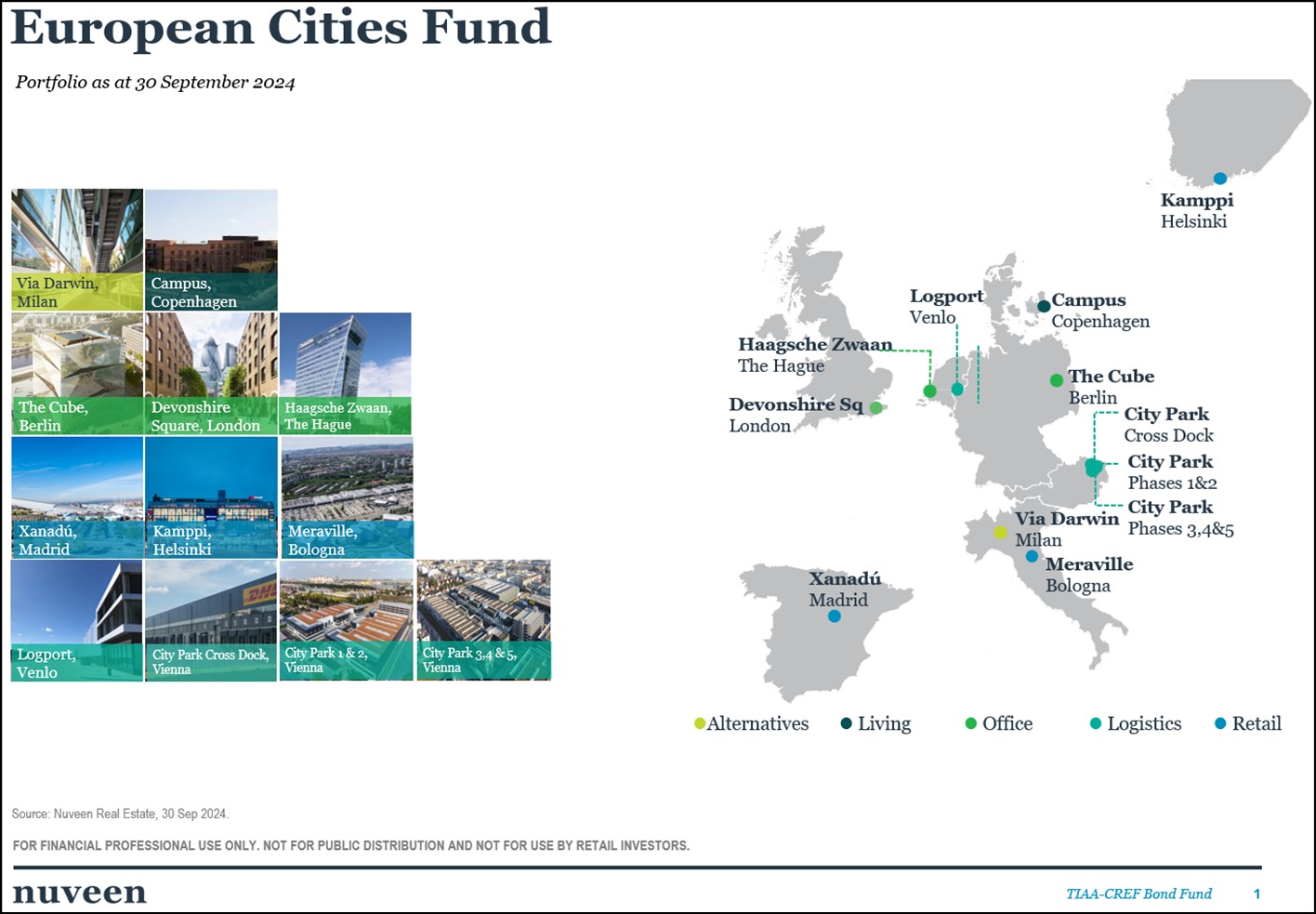Click the green Office legend dot

click(971, 723)
